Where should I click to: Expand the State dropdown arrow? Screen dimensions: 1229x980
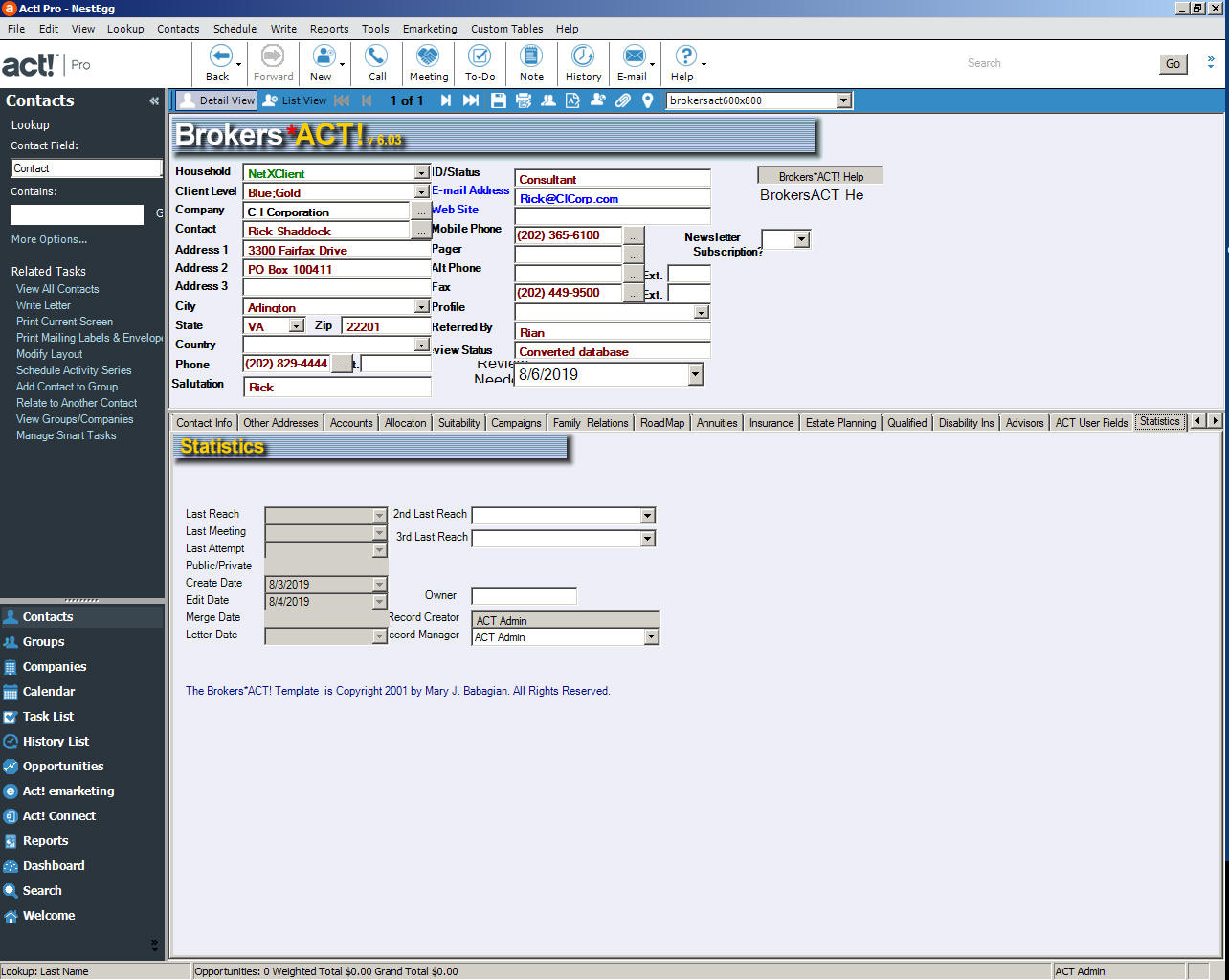[x=297, y=326]
